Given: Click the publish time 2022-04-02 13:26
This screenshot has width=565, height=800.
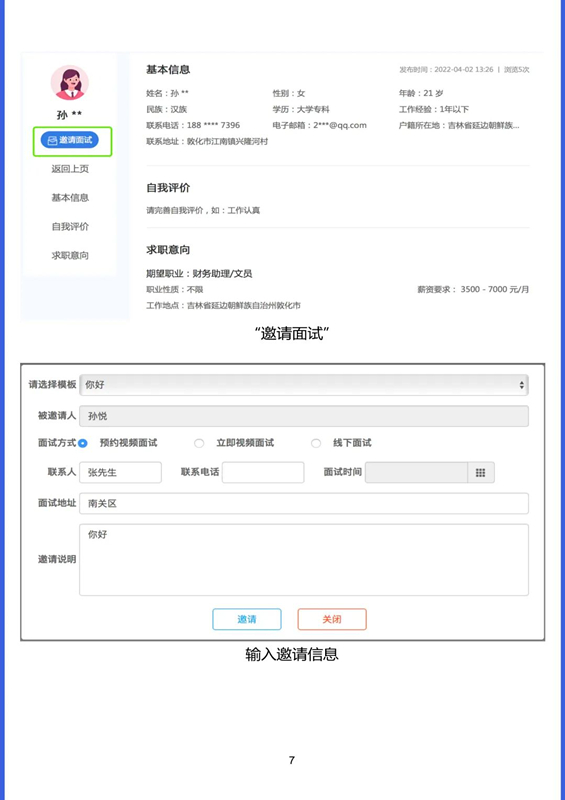Looking at the screenshot, I should [x=463, y=69].
